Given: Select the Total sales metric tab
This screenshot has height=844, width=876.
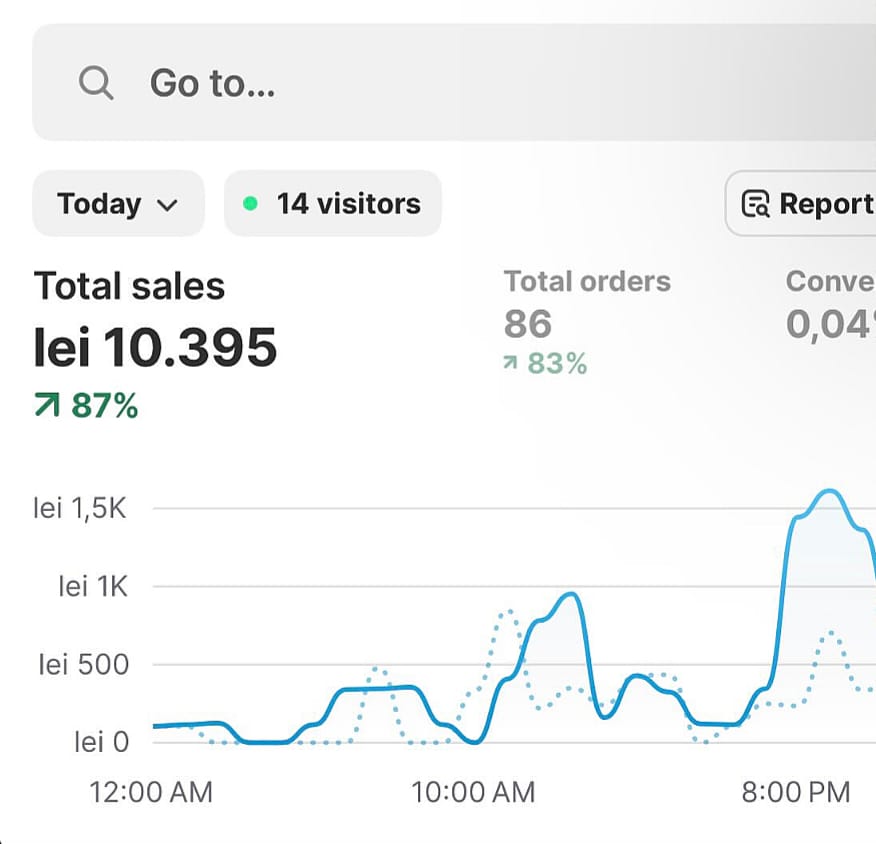Looking at the screenshot, I should click(129, 286).
